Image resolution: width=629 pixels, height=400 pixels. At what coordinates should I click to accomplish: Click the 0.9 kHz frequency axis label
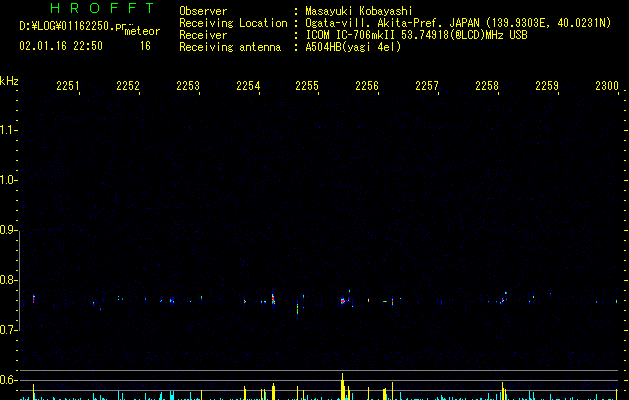(x=8, y=230)
